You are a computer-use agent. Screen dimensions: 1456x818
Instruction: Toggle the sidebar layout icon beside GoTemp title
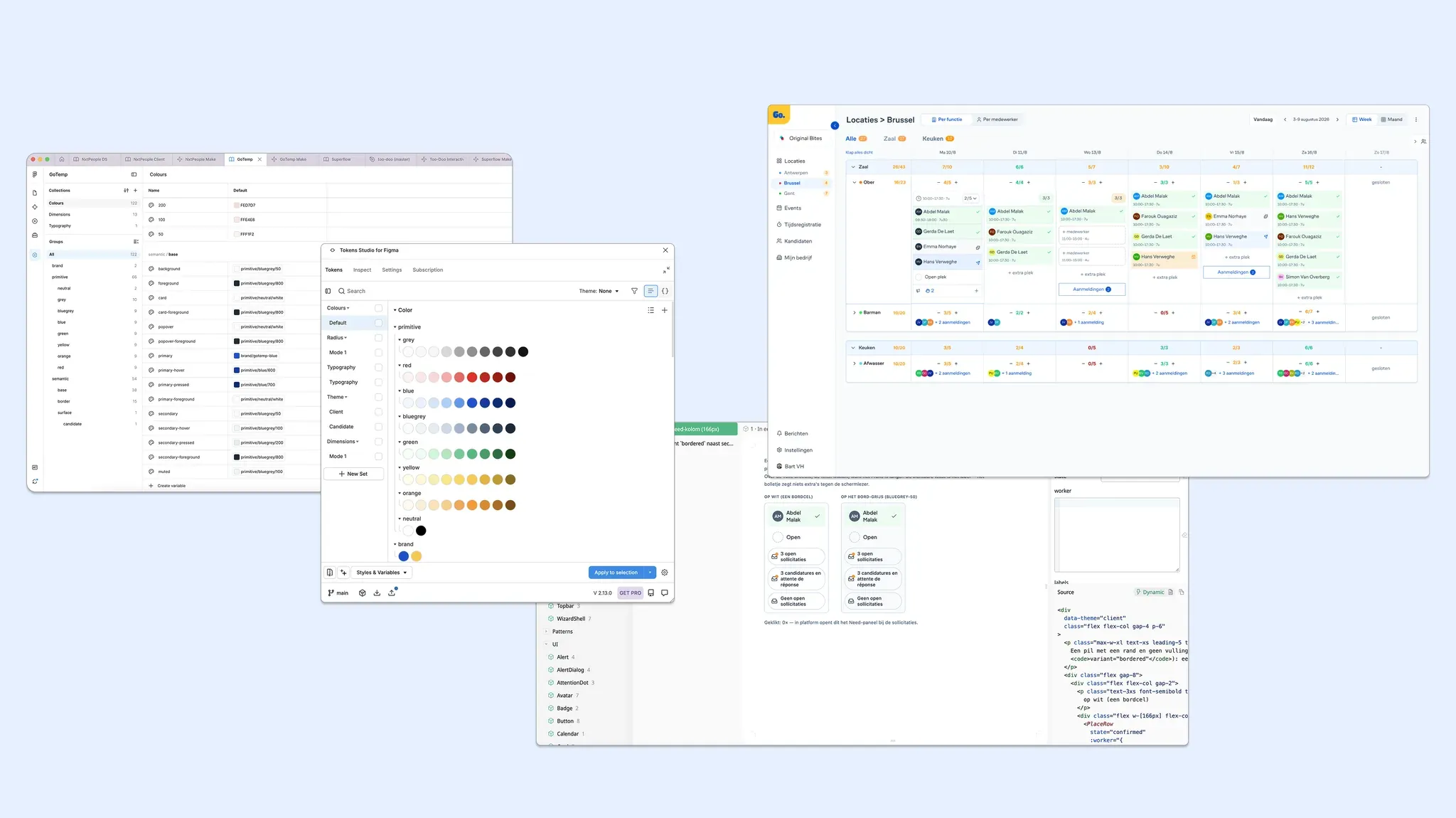(134, 174)
